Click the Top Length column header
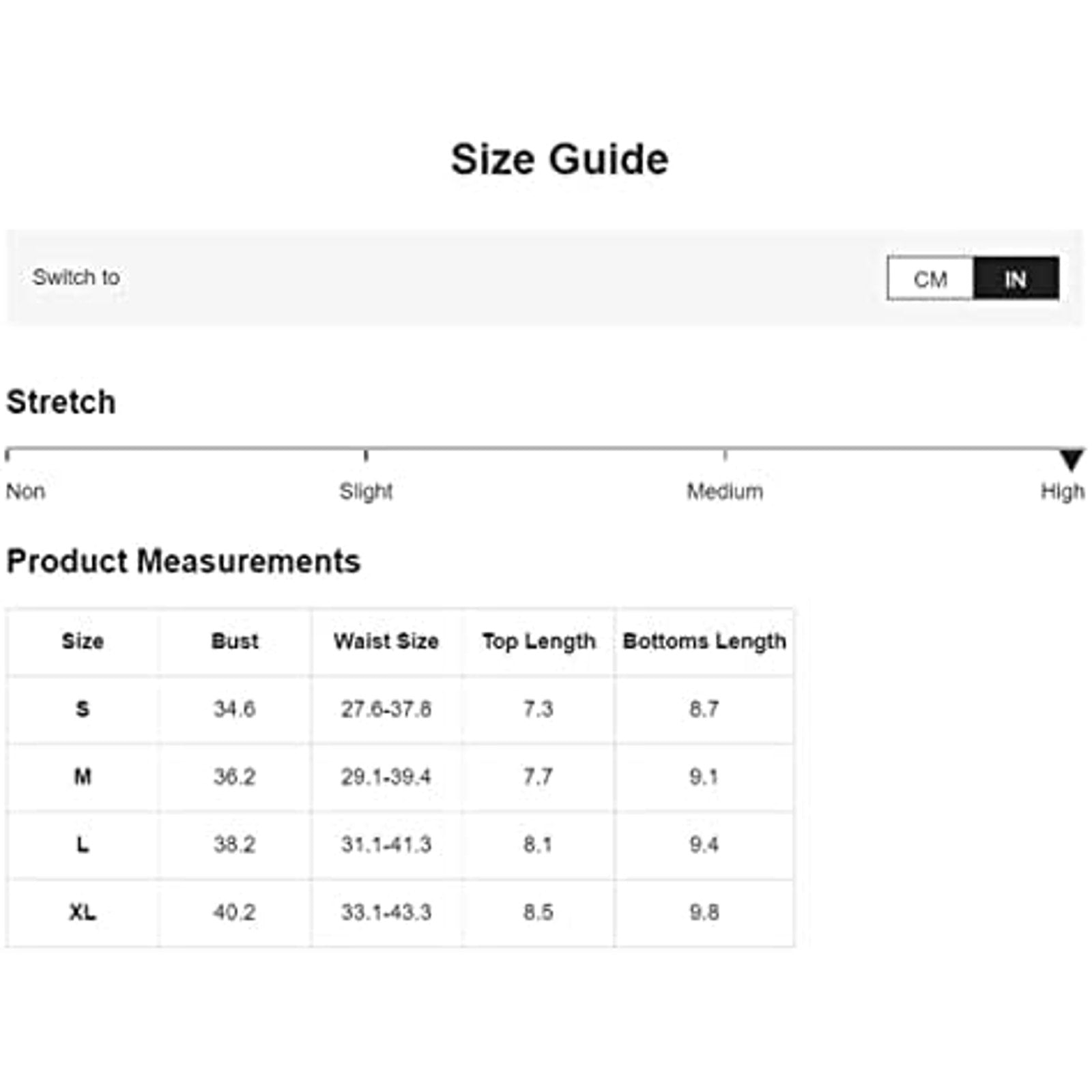Image resolution: width=1092 pixels, height=1092 pixels. pos(538,642)
